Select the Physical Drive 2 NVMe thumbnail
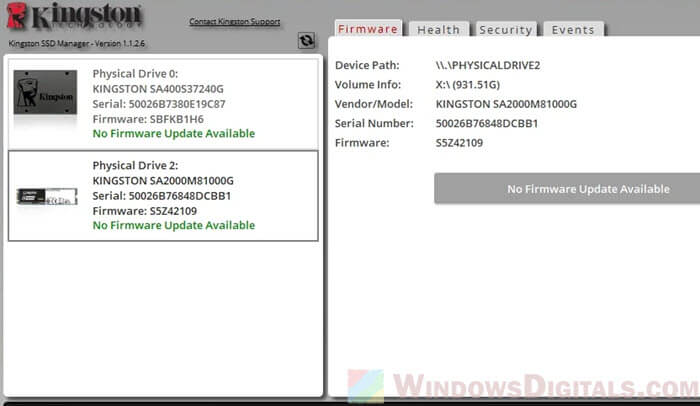The width and height of the screenshot is (700, 406). (x=47, y=197)
